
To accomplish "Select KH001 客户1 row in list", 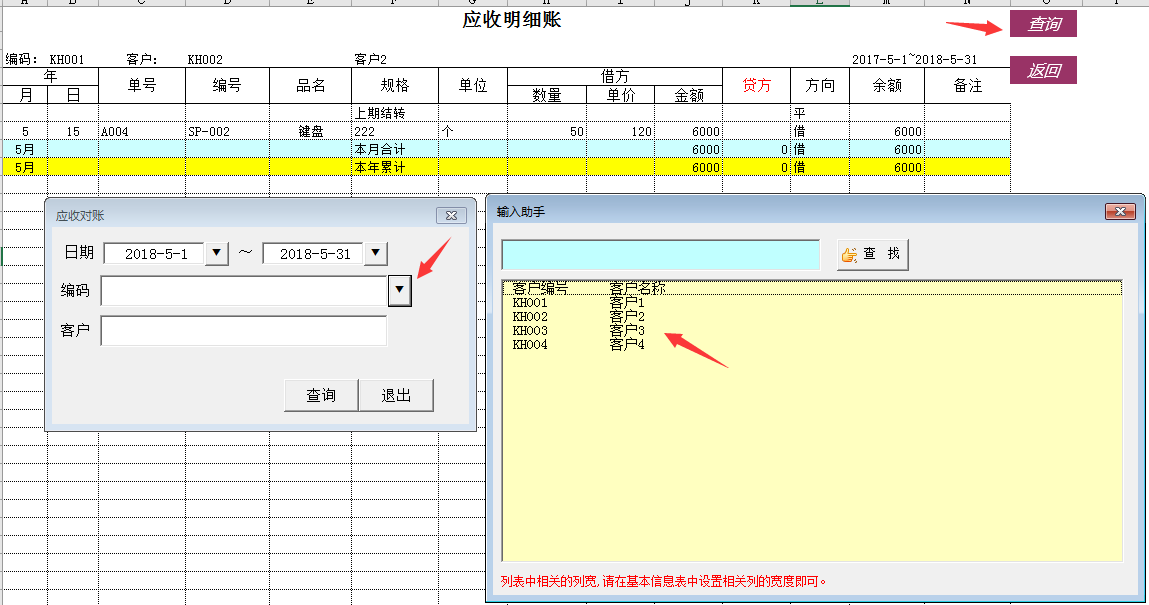I will coord(812,302).
